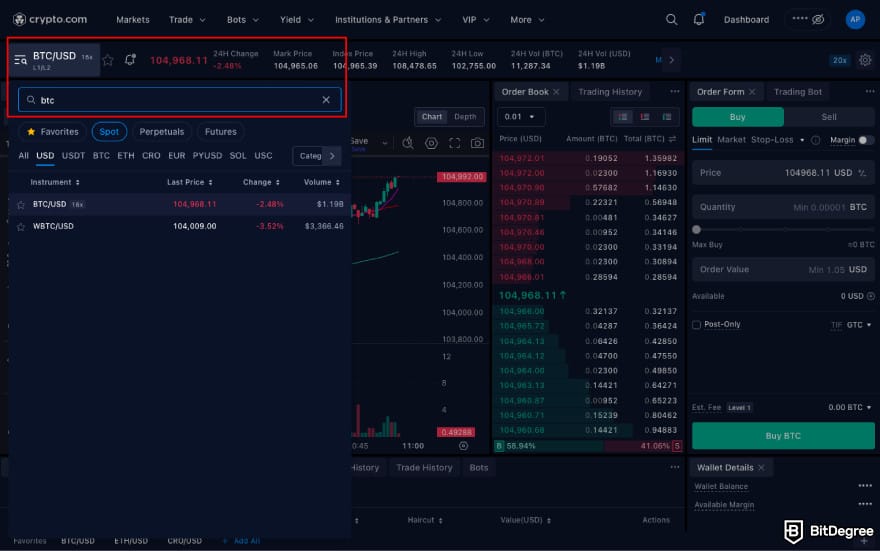Viewport: 880px width, 551px height.
Task: Swap the Total column unit icon
Action: point(672,139)
